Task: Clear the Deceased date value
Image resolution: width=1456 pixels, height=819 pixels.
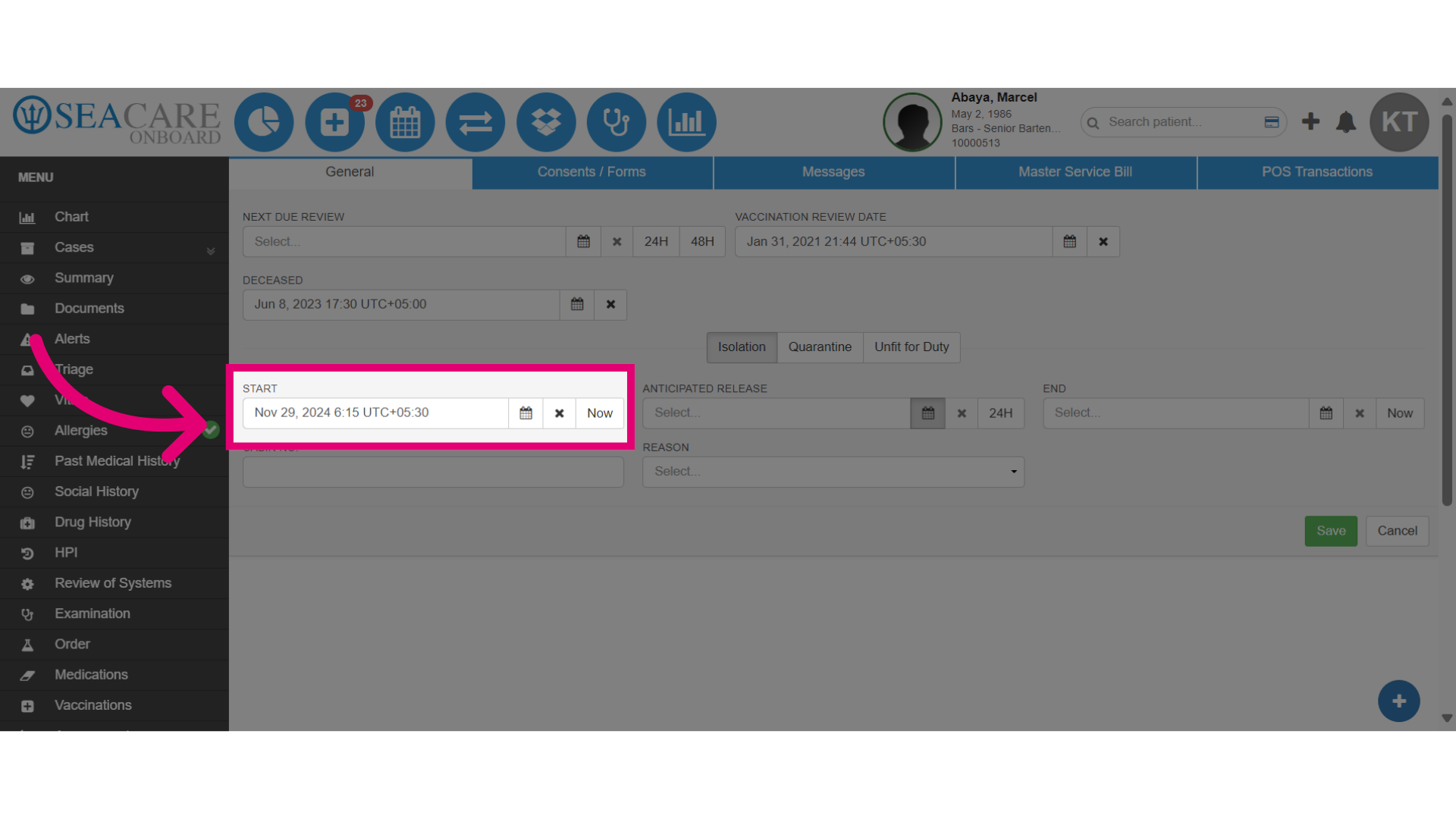Action: (610, 305)
